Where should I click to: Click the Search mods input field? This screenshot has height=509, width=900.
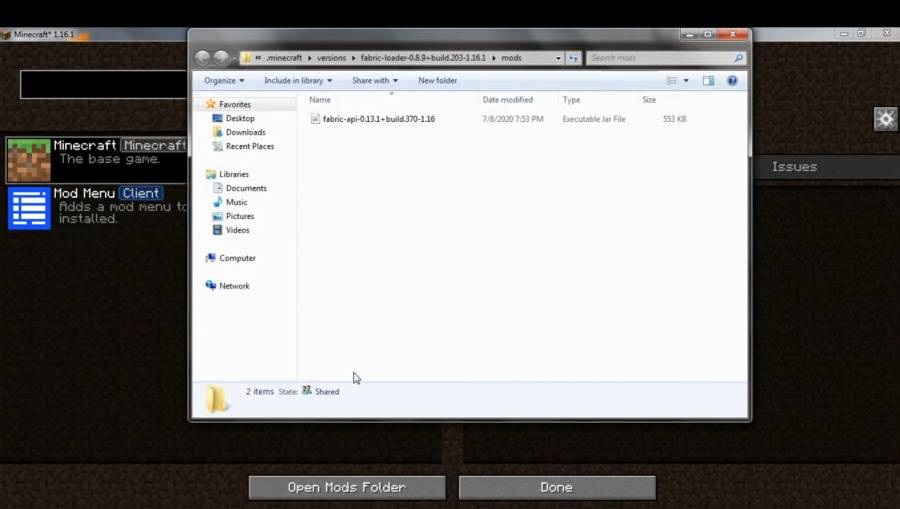(660, 58)
